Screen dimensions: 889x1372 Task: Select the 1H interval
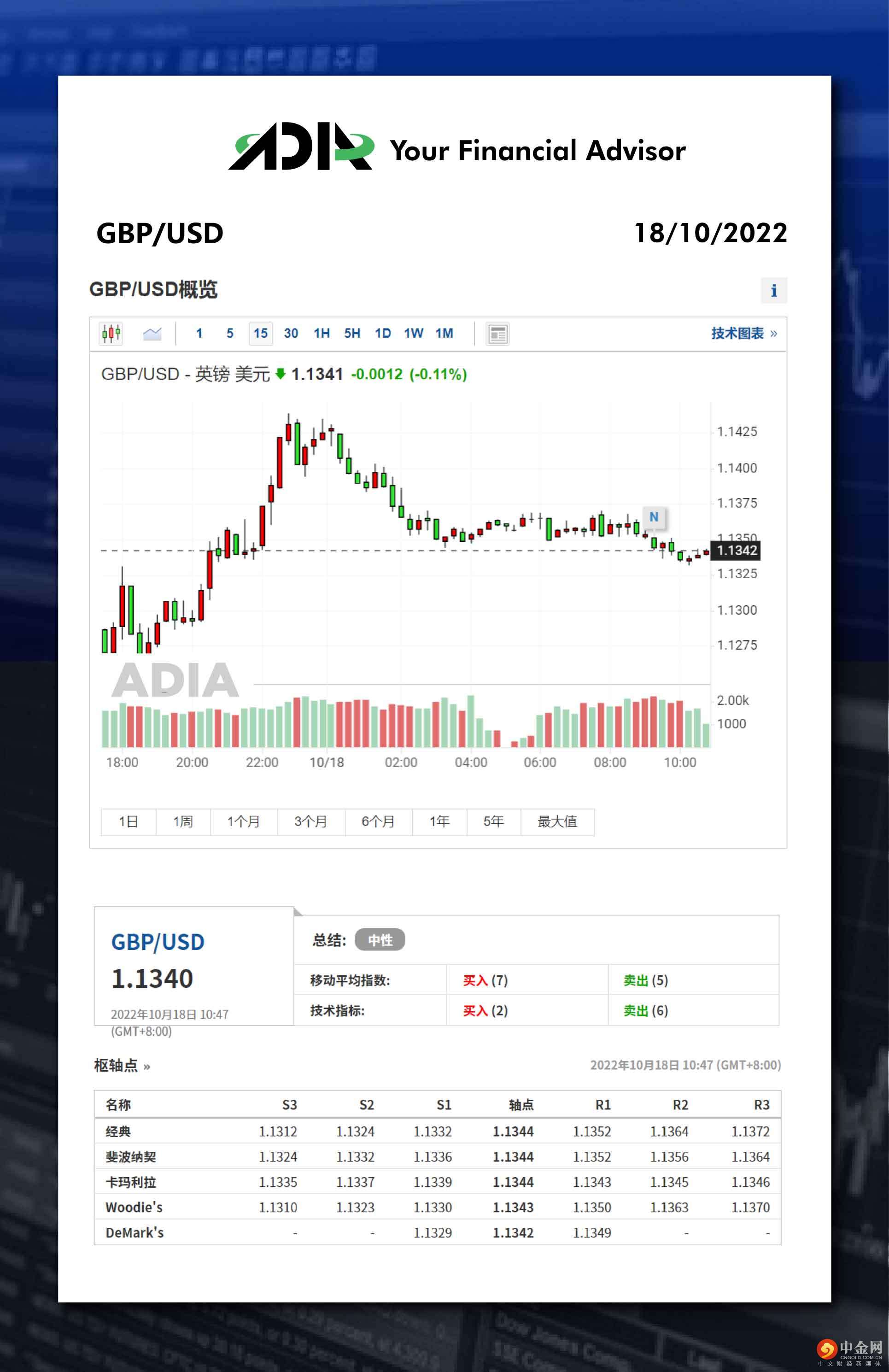pyautogui.click(x=322, y=333)
